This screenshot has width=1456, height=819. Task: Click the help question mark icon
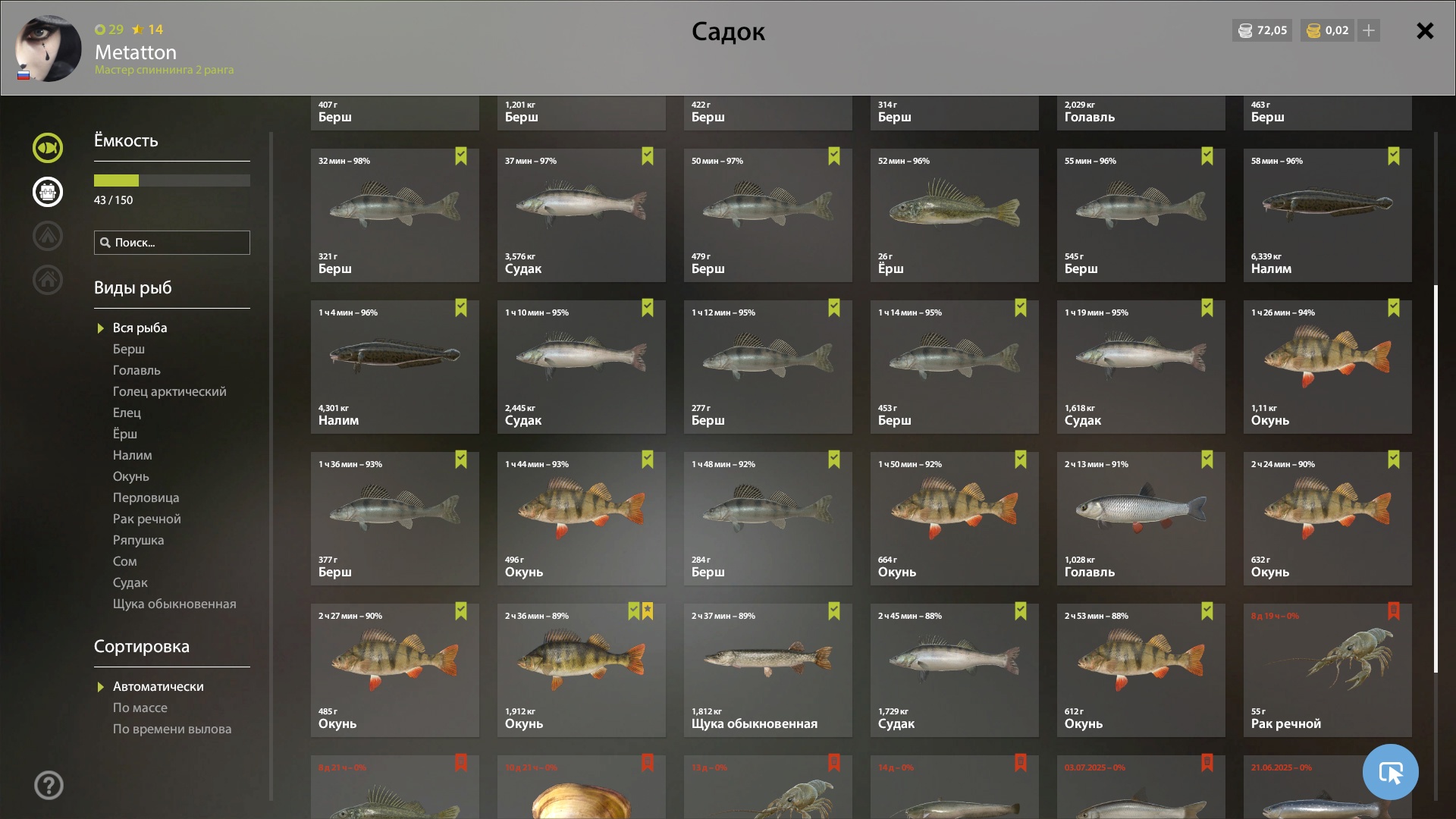49,786
